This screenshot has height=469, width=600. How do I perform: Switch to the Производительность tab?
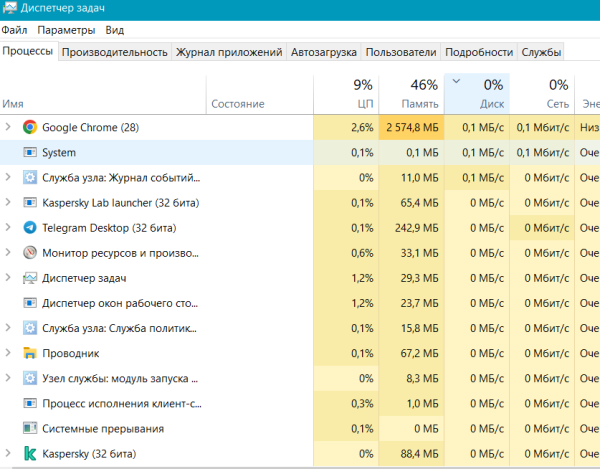point(114,52)
